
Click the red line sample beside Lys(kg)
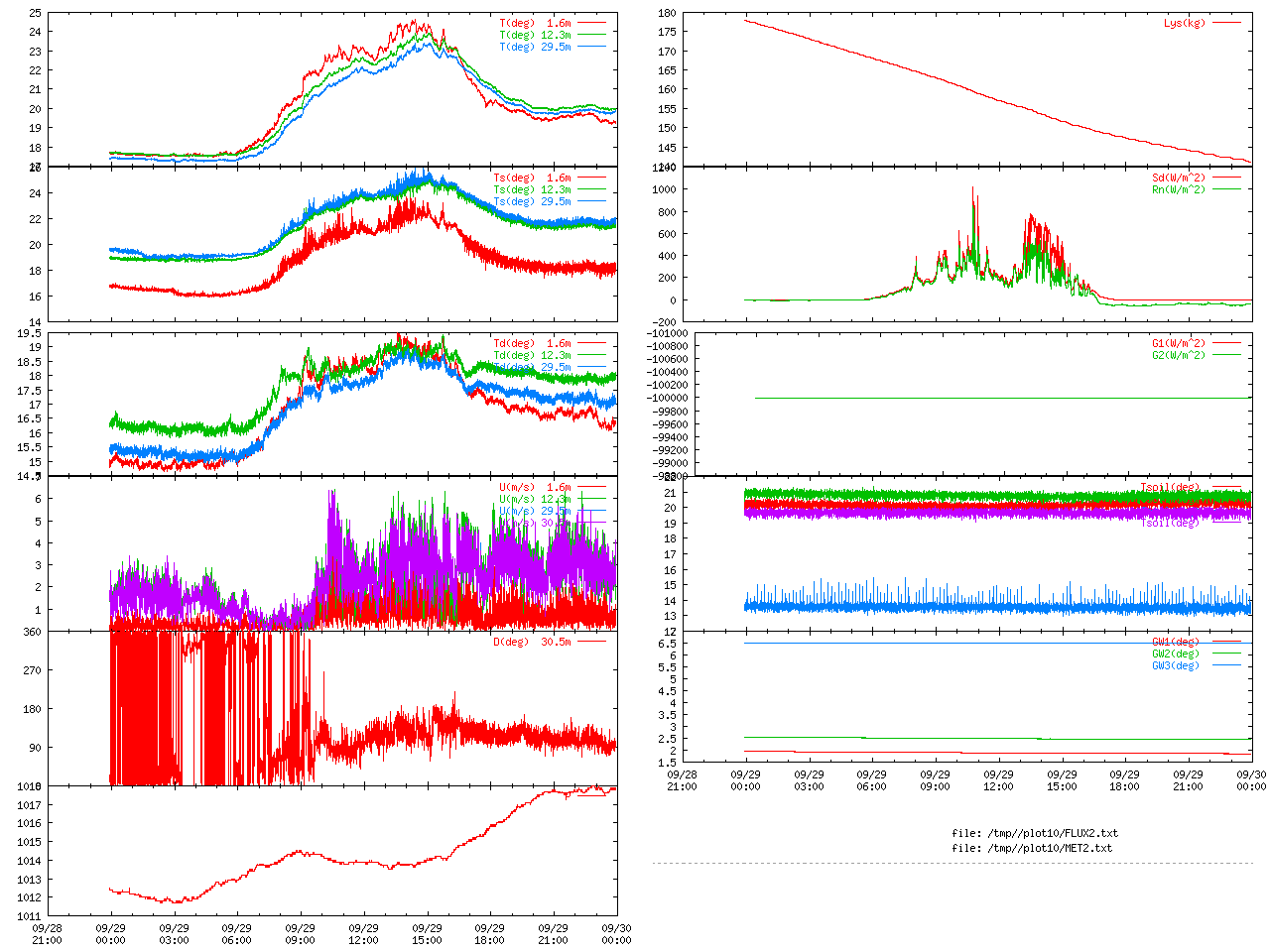pyautogui.click(x=1226, y=23)
